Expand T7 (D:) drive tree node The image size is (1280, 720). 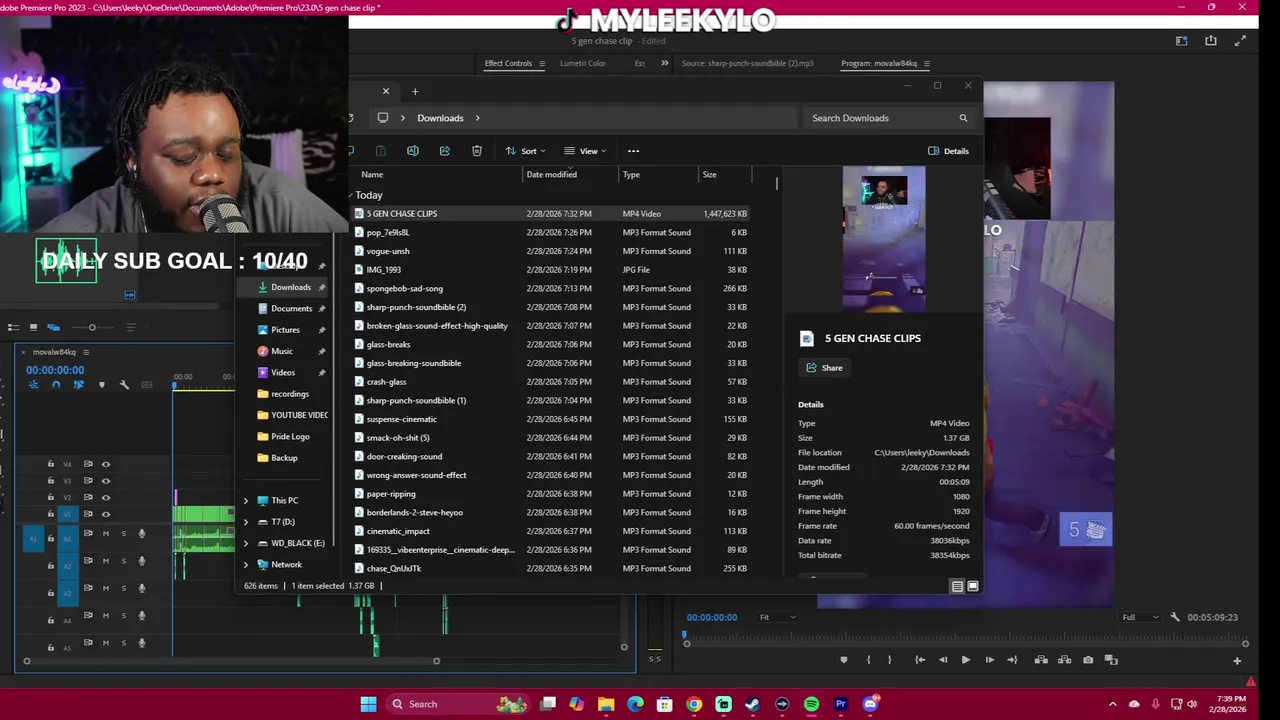(x=246, y=522)
